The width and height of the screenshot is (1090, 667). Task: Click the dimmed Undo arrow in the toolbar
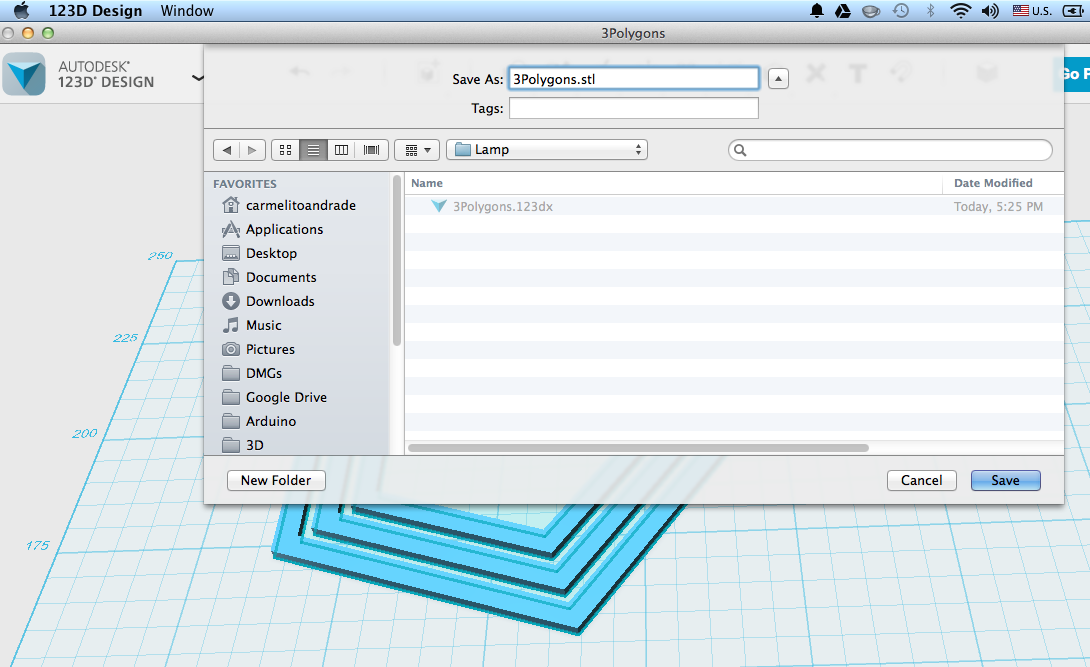pos(300,72)
